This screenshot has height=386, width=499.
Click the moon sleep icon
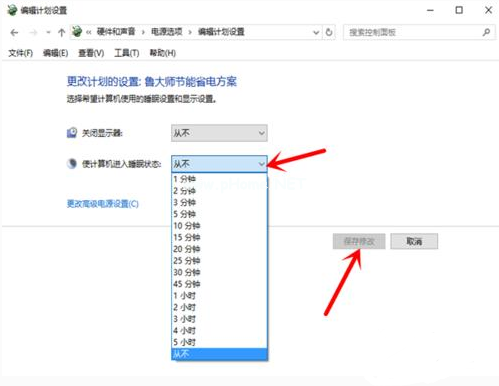pos(72,164)
